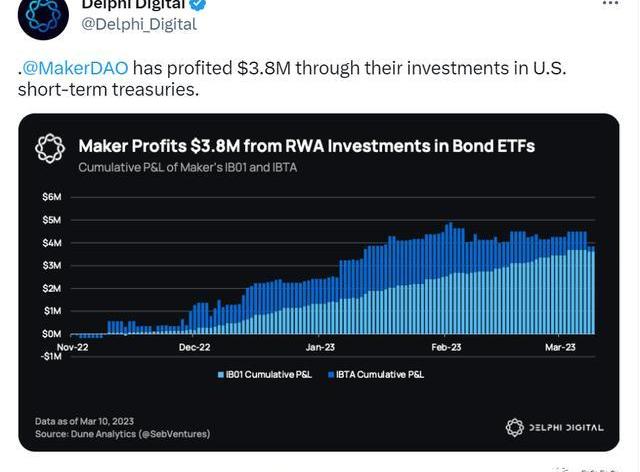Click the chart title about Maker Profits
This screenshot has height=472, width=640.
(x=306, y=146)
